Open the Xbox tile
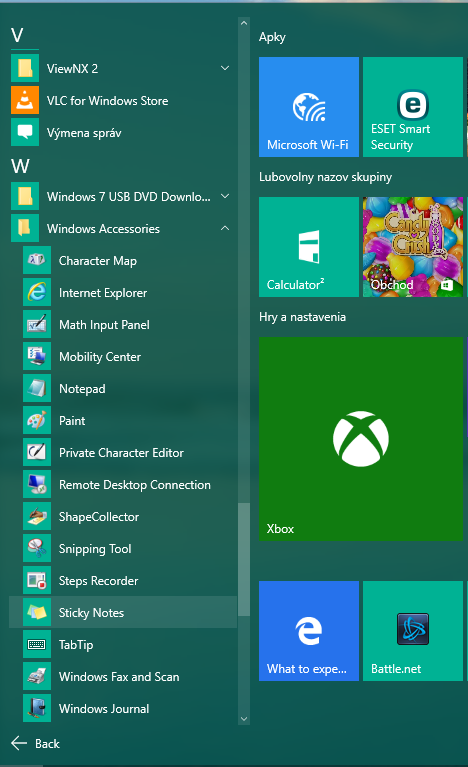This screenshot has height=767, width=468. point(361,439)
